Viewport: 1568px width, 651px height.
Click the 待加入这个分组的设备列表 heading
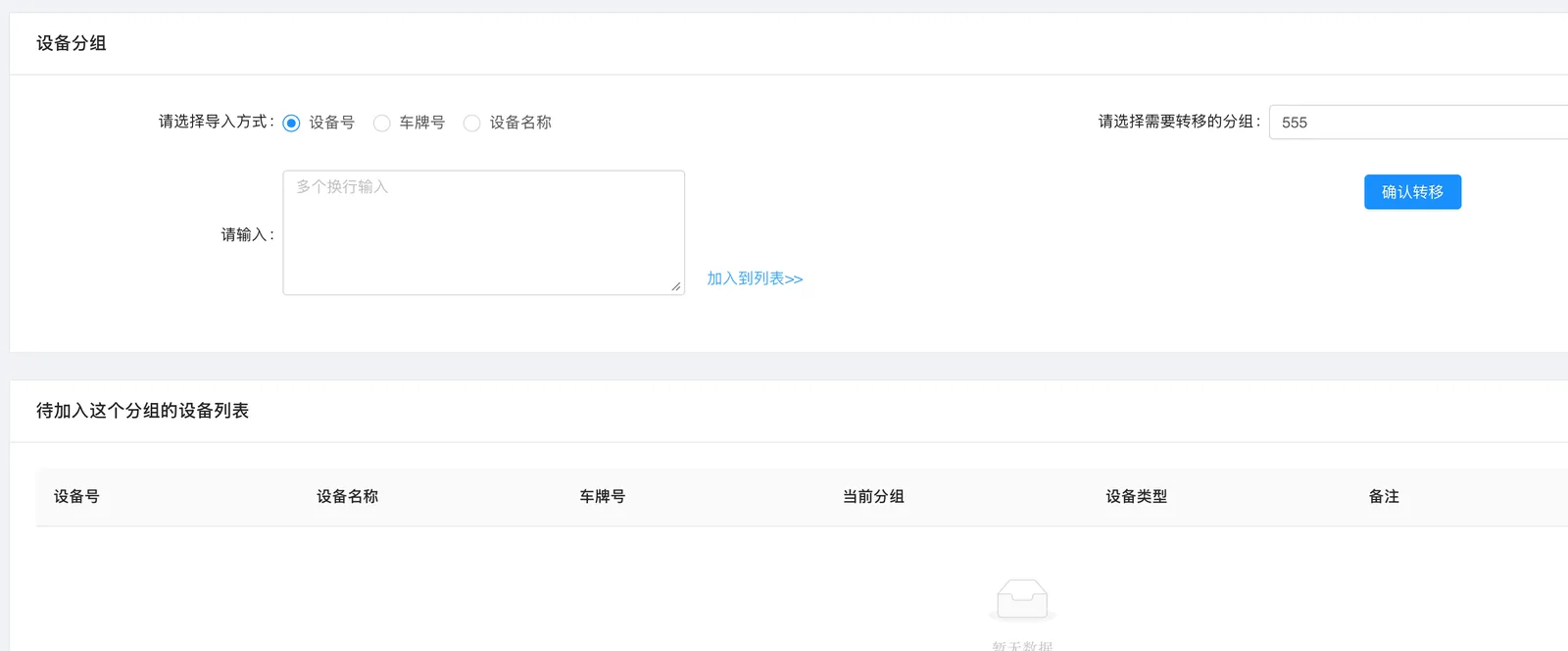[142, 411]
